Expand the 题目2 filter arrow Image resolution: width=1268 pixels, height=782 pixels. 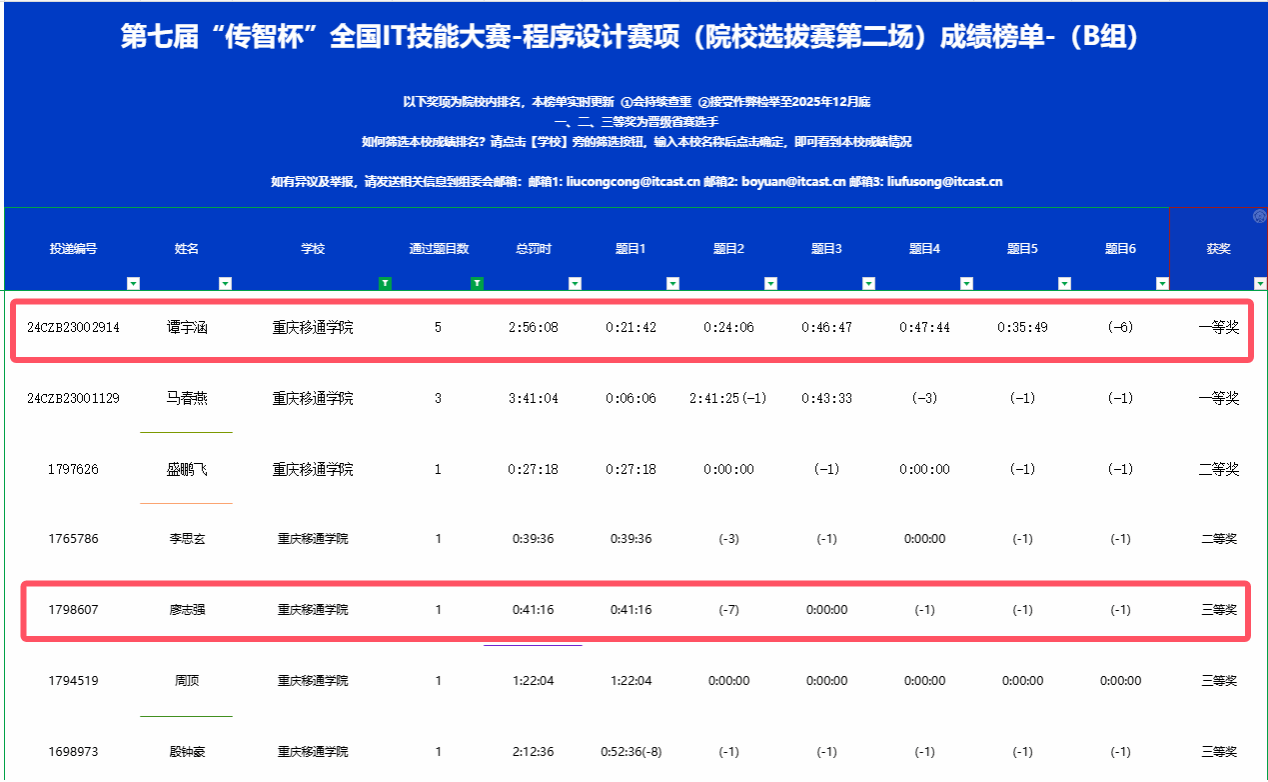coord(771,284)
